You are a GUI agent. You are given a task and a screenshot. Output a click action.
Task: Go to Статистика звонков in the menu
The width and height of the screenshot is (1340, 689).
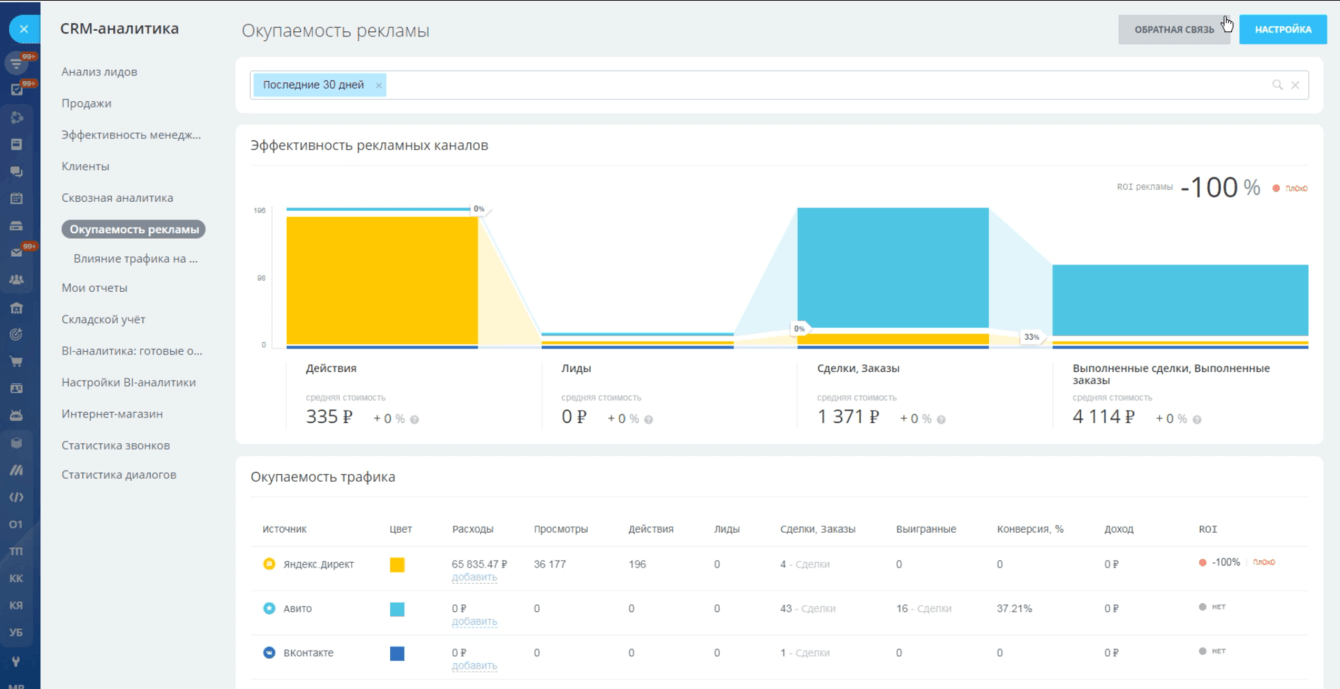pyautogui.click(x=115, y=445)
